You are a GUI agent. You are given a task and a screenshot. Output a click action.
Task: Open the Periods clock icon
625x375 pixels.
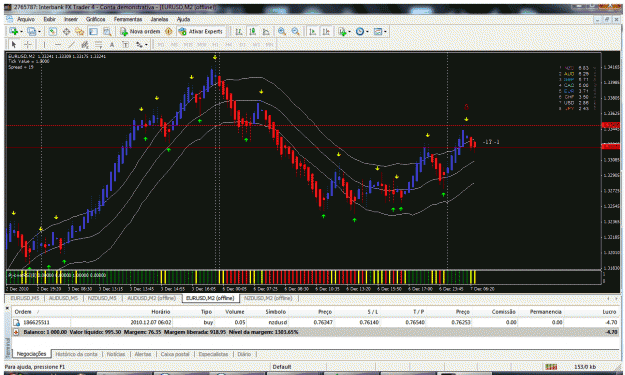pos(360,31)
